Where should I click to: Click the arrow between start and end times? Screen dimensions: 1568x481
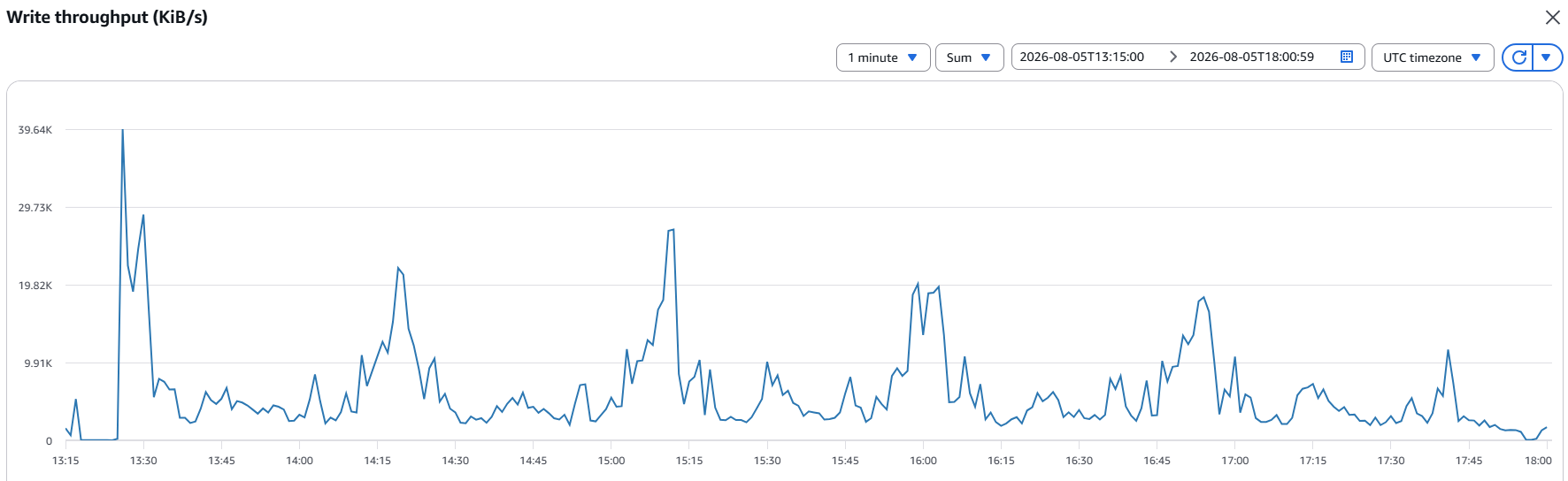coord(1173,57)
